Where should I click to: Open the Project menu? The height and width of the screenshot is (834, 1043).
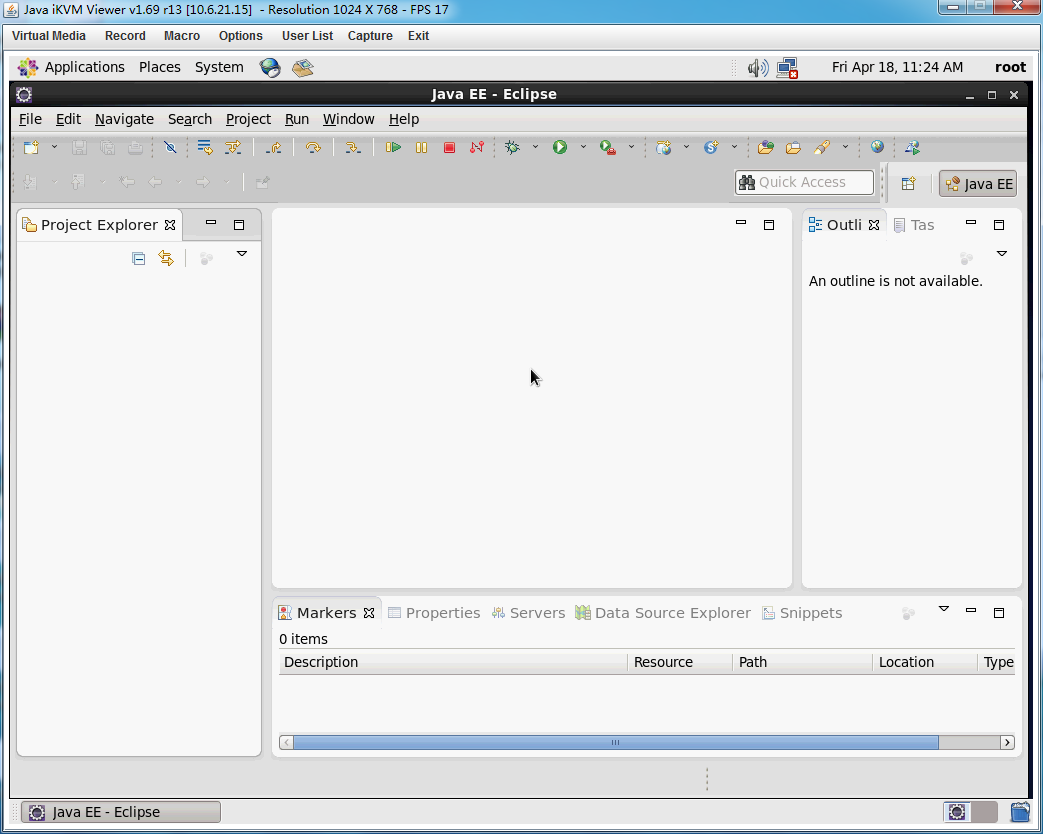pos(248,119)
